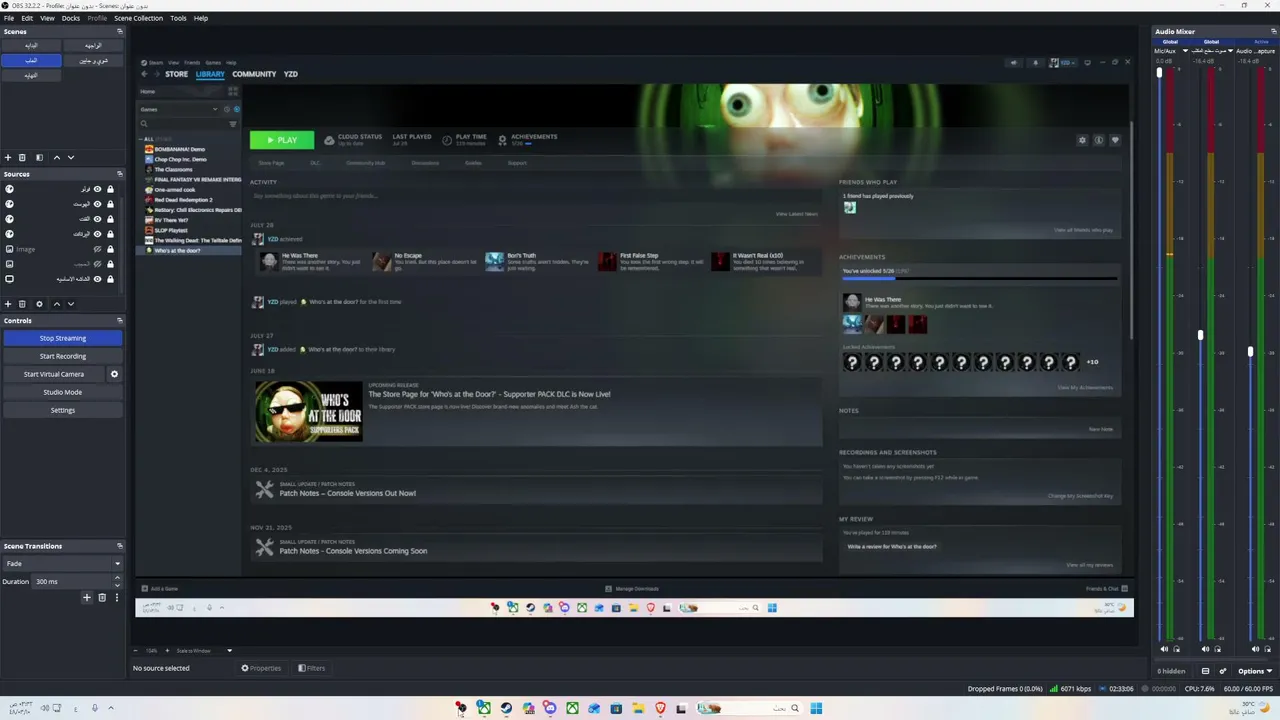Toggle the lock on the first source row
Screen dimensions: 1280x720
coord(110,189)
